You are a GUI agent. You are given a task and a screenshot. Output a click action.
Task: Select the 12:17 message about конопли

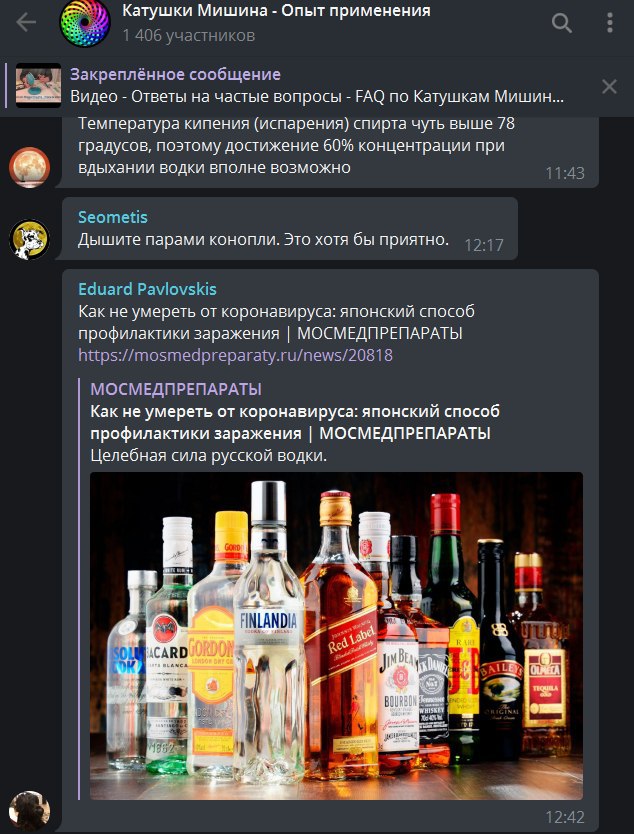click(290, 229)
